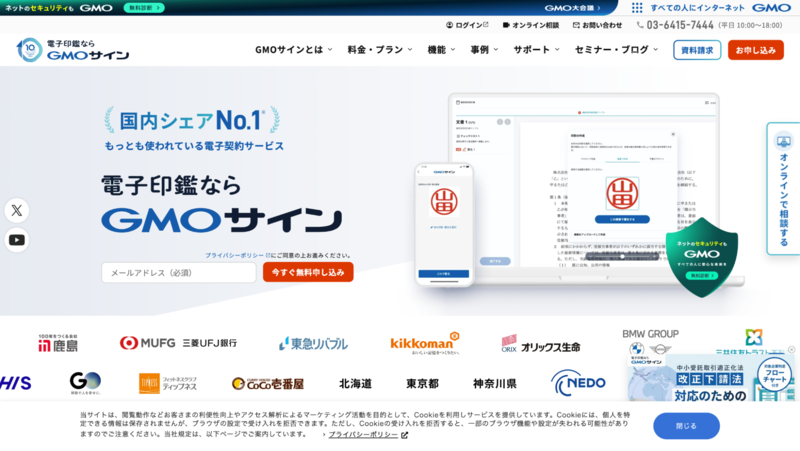Click the HIS logo
Image resolution: width=800 pixels, height=451 pixels.
pyautogui.click(x=16, y=383)
